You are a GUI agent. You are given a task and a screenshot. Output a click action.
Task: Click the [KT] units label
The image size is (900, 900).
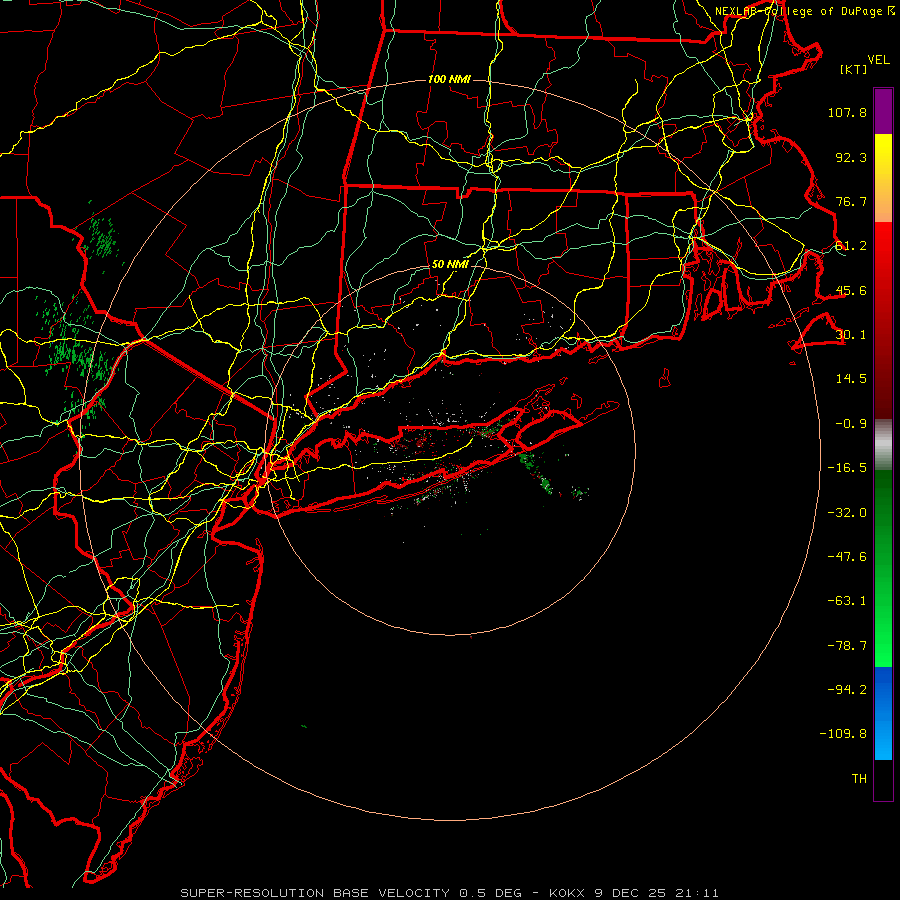pos(853,69)
